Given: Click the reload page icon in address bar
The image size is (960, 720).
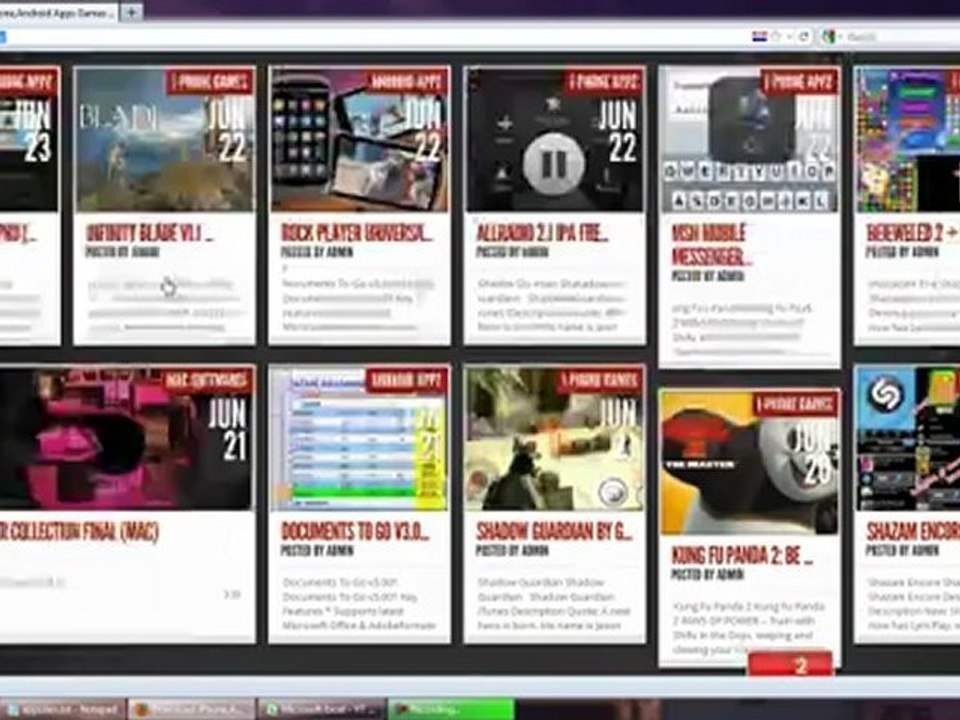Looking at the screenshot, I should click(804, 37).
